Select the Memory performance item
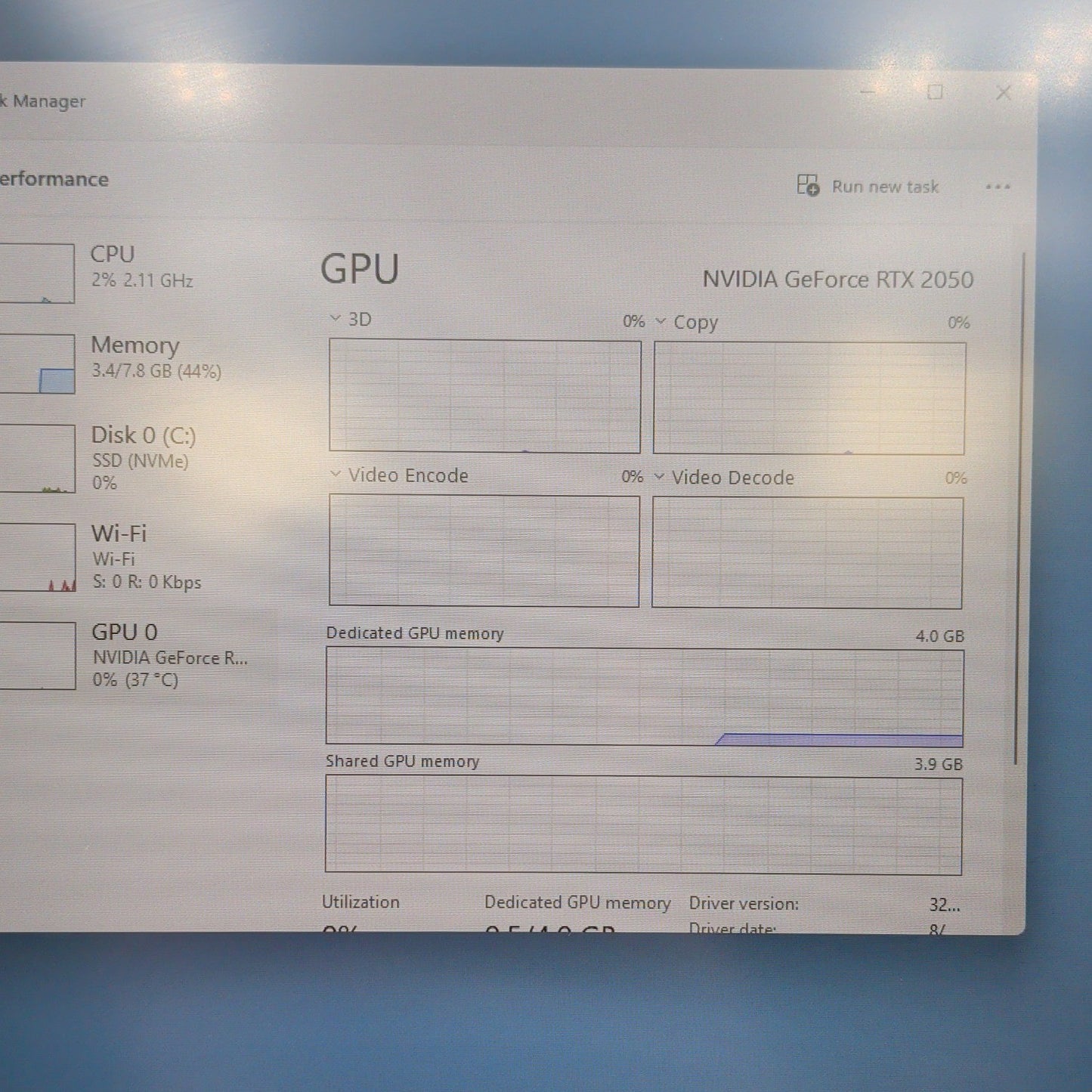The image size is (1092, 1092). (136, 362)
